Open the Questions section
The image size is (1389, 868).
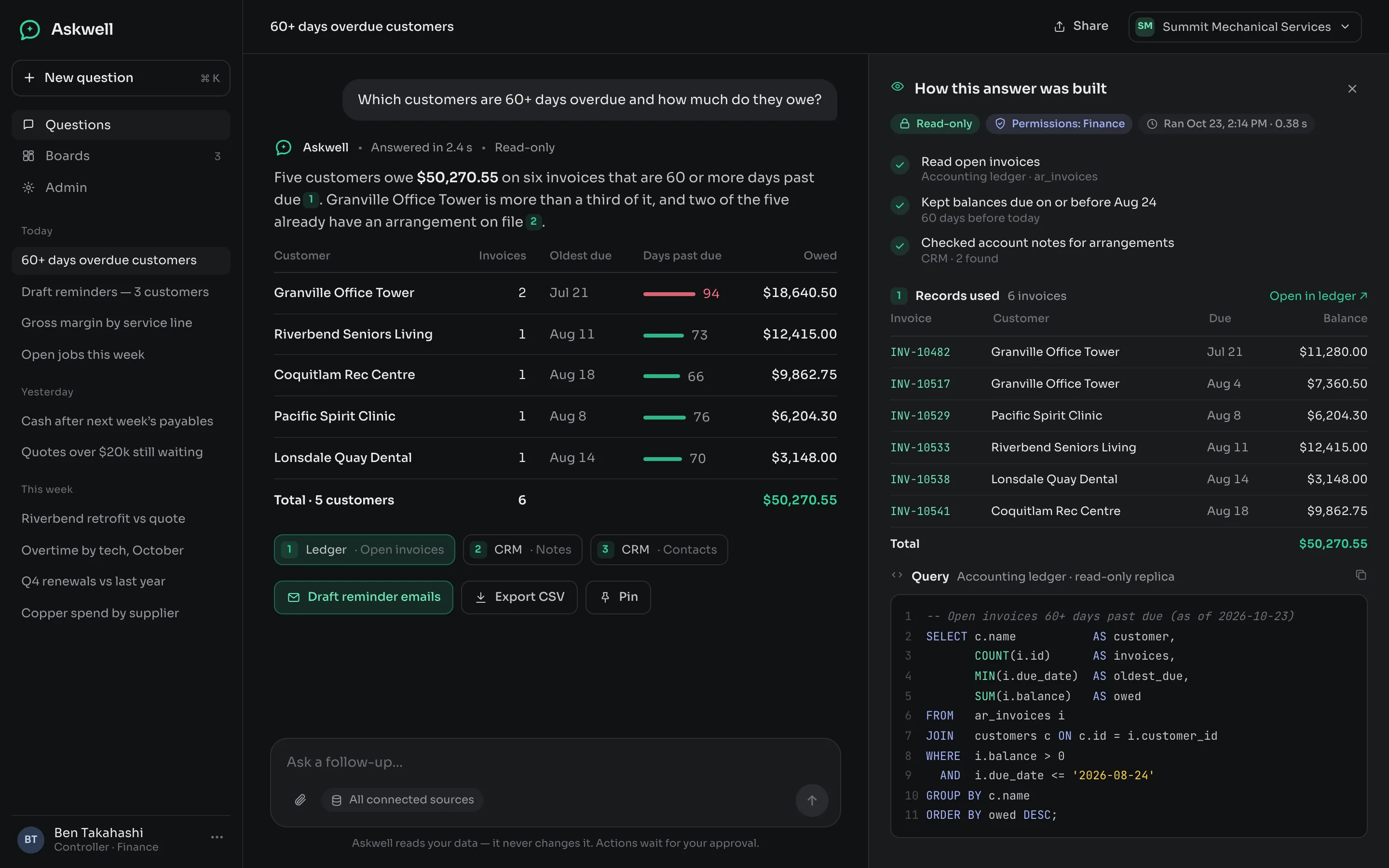coord(121,124)
